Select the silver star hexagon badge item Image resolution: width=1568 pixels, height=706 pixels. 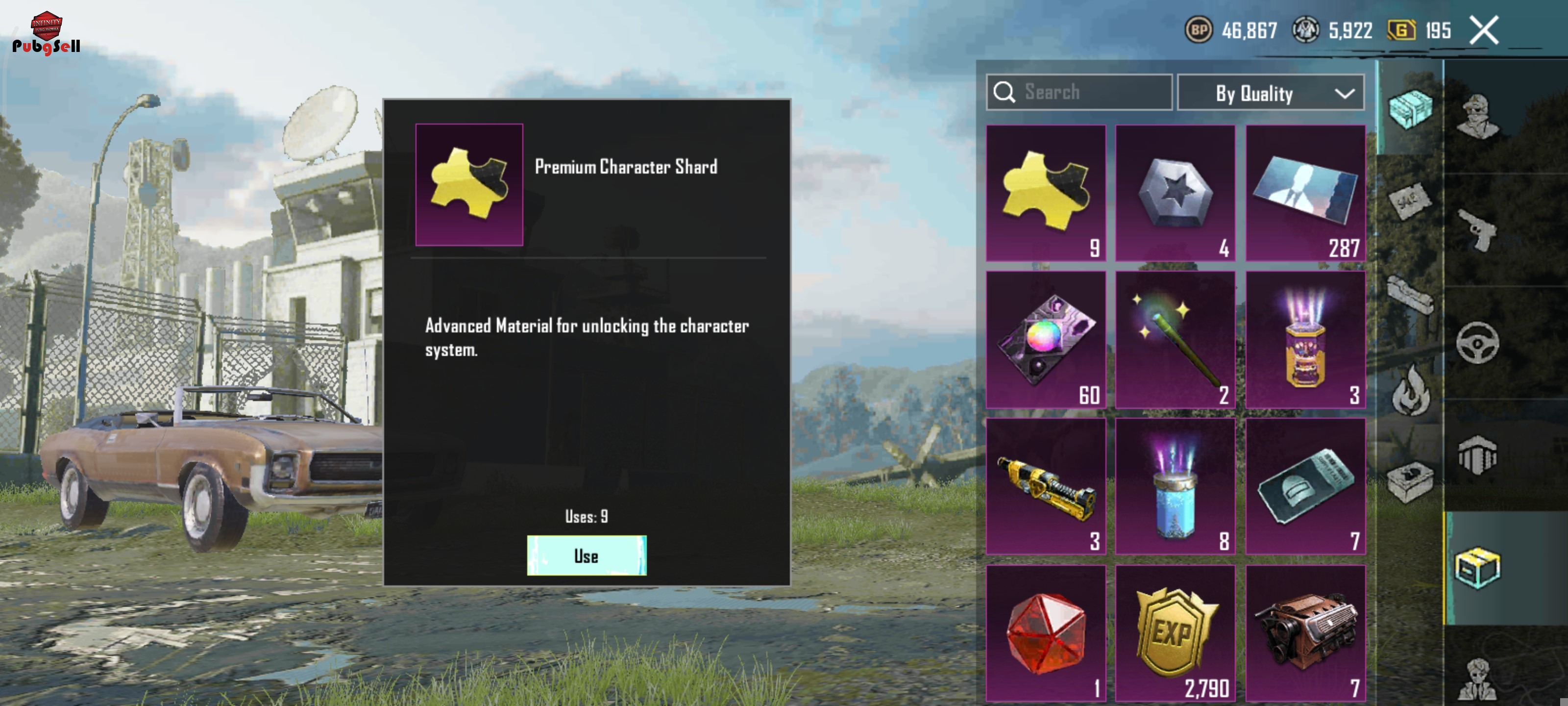click(1175, 193)
